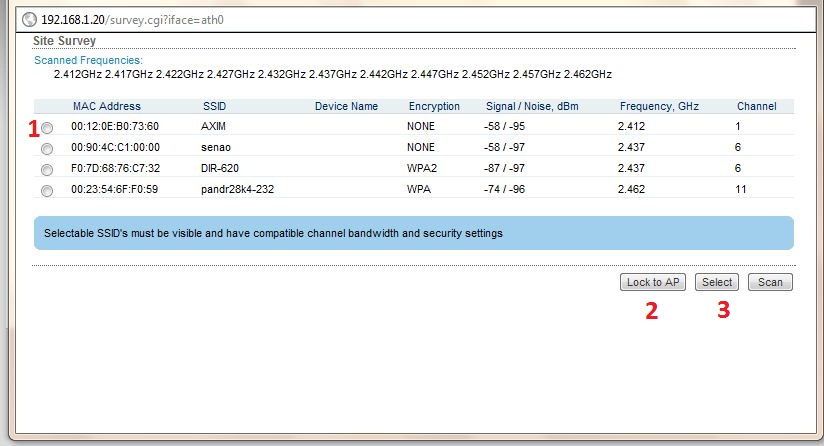Click the globe icon in the address bar
This screenshot has height=446, width=824.
tap(29, 19)
